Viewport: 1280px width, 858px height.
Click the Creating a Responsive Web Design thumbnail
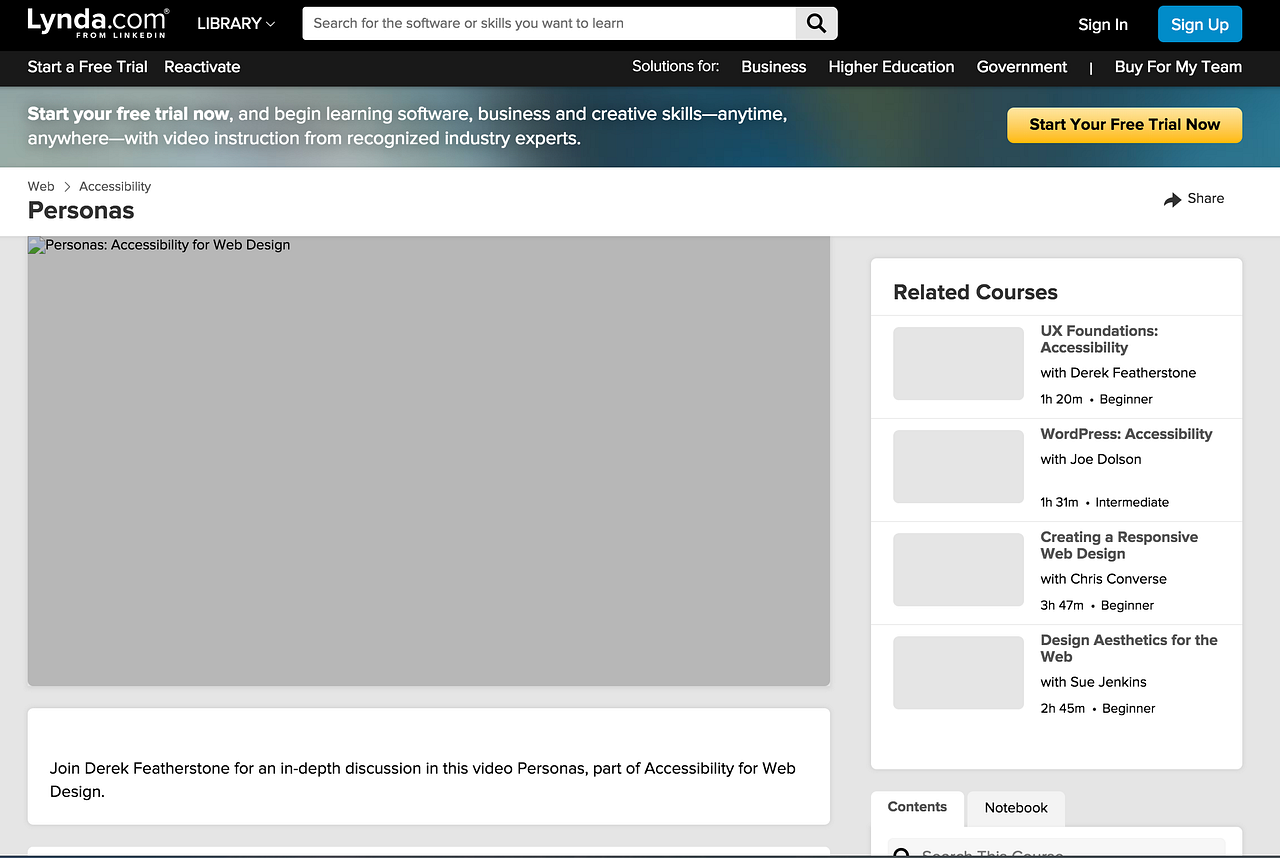[x=957, y=569]
